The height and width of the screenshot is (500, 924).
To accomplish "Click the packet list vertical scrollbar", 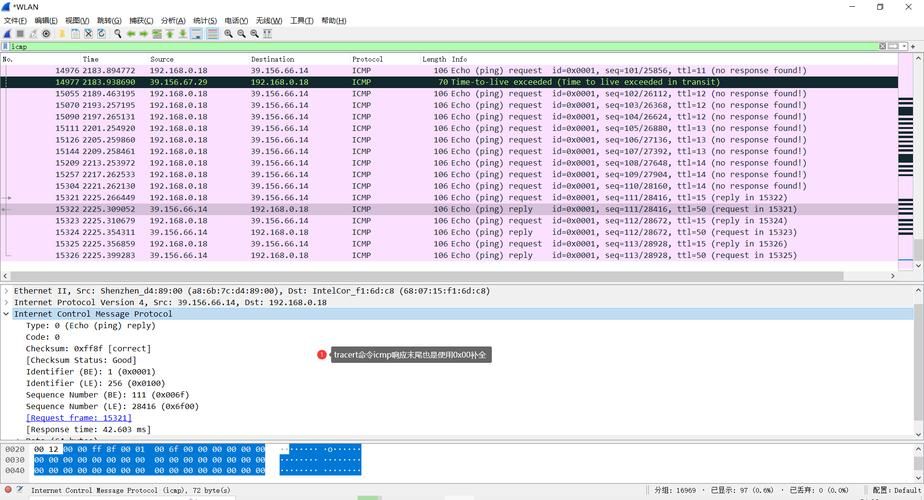I will [x=919, y=248].
